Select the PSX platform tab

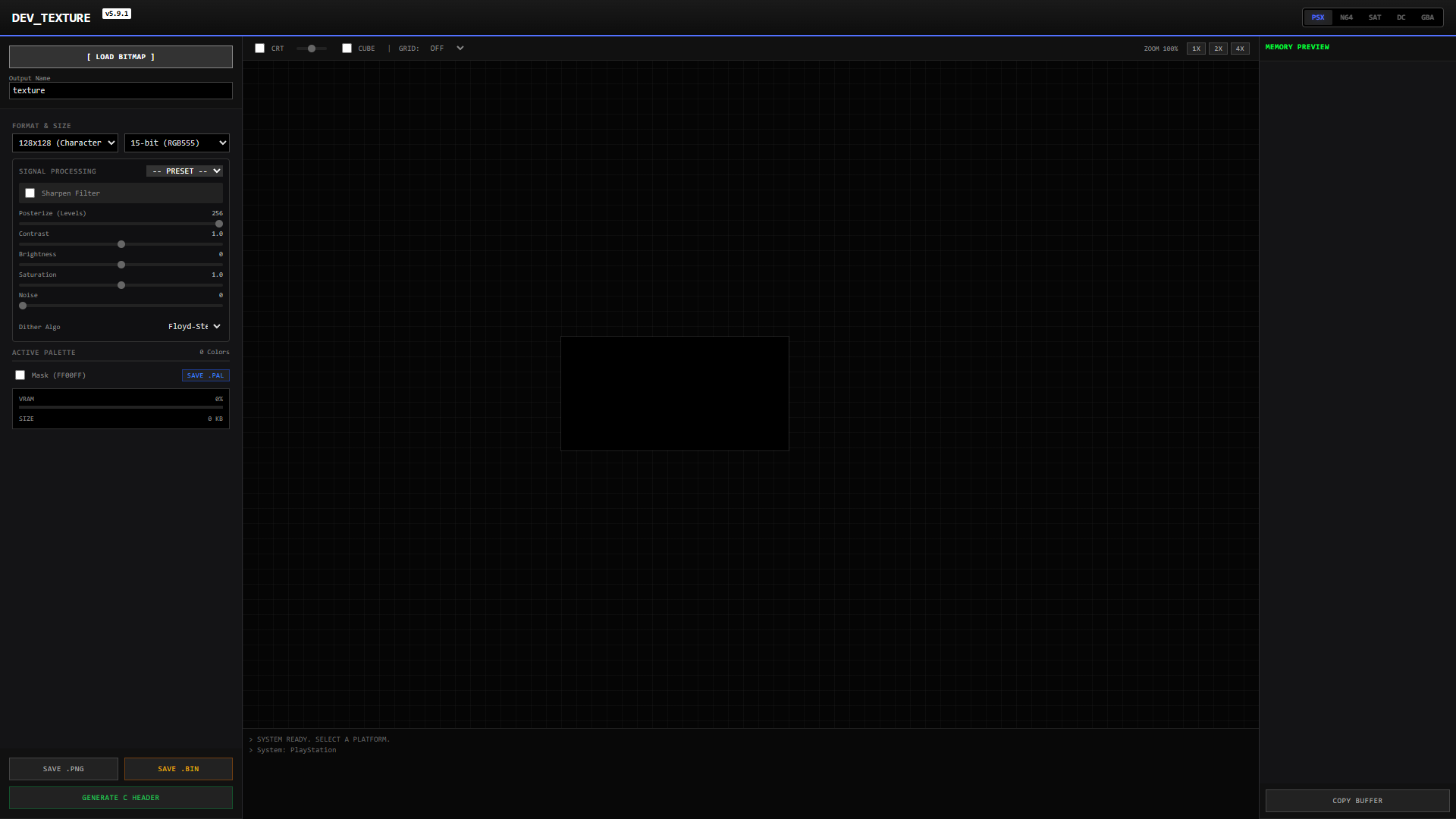[x=1318, y=17]
